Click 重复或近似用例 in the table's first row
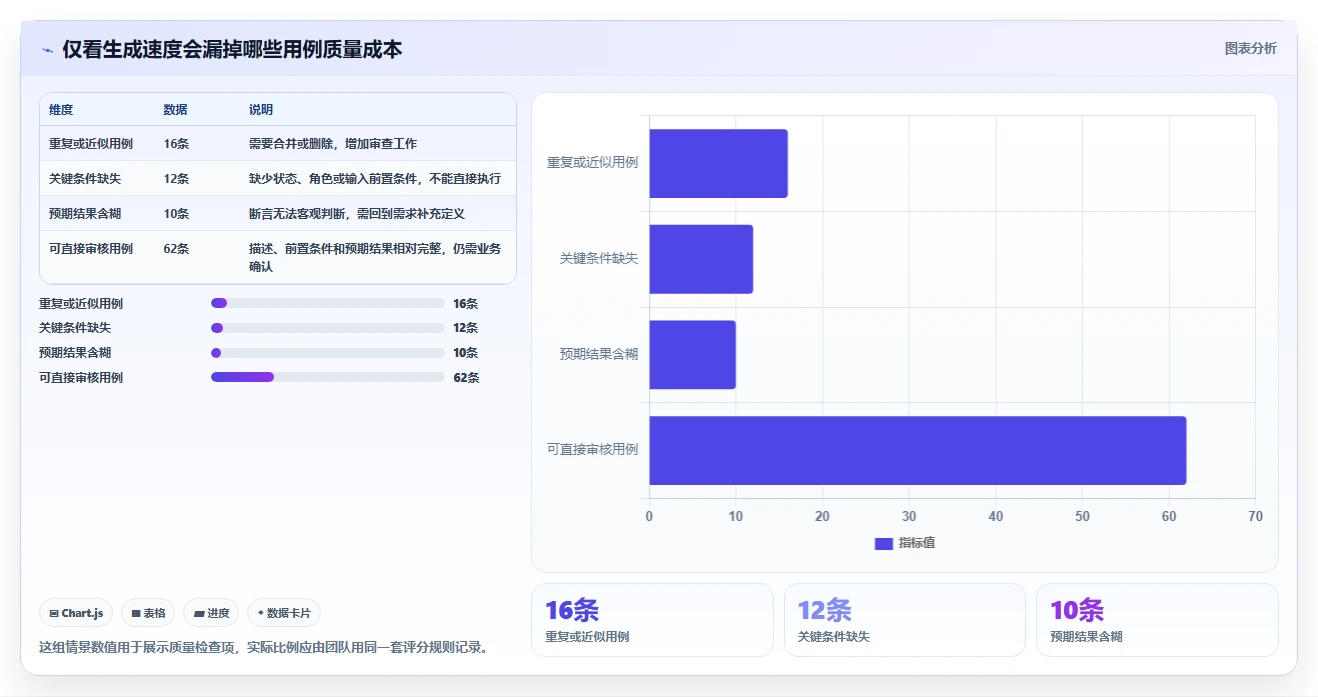This screenshot has width=1318, height=697. pos(91,144)
